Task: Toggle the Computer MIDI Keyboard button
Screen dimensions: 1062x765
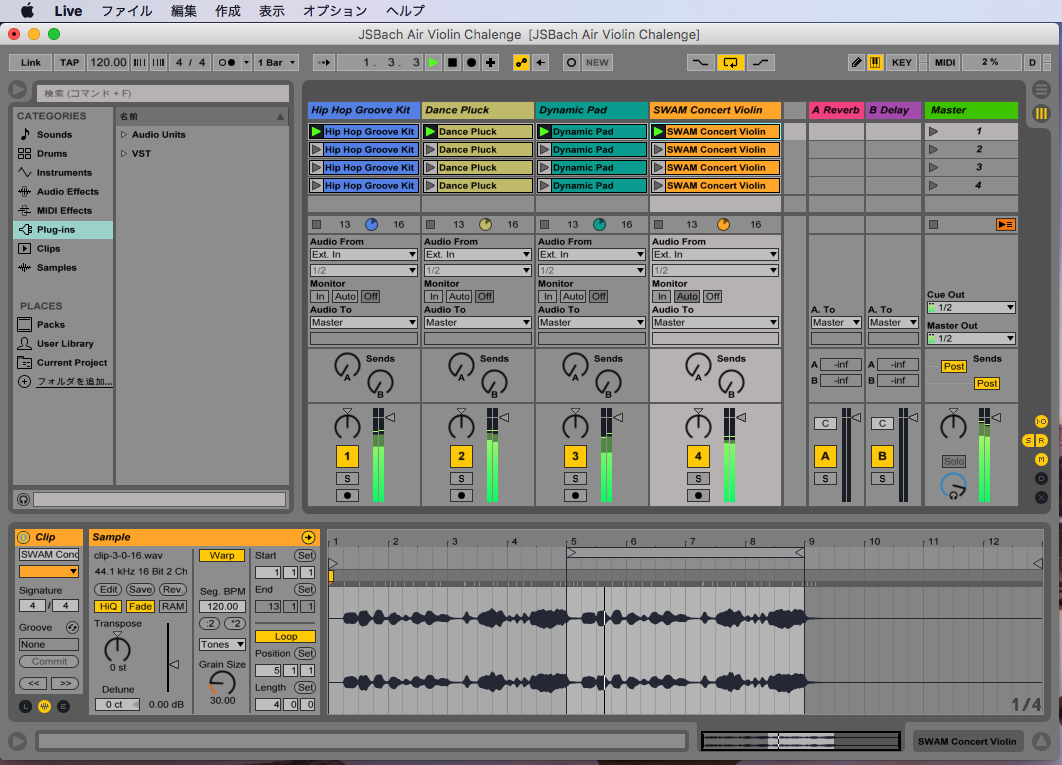Action: (875, 62)
